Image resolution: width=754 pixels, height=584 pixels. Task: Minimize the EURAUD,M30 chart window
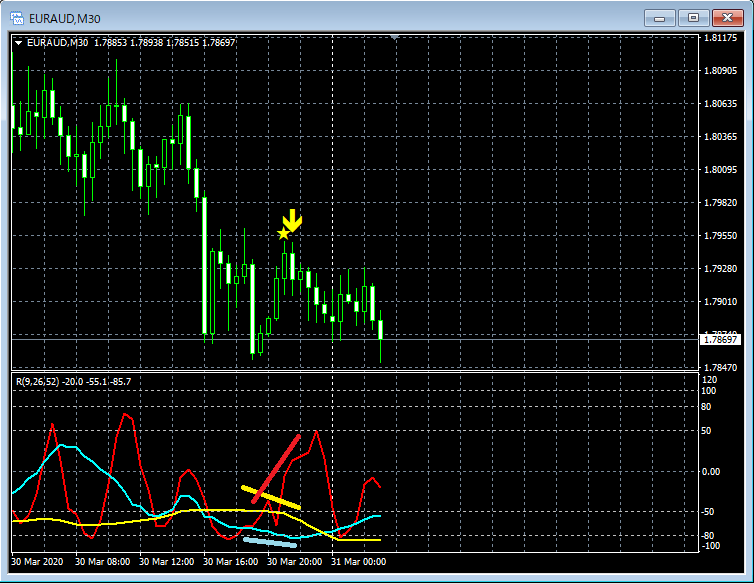[660, 18]
